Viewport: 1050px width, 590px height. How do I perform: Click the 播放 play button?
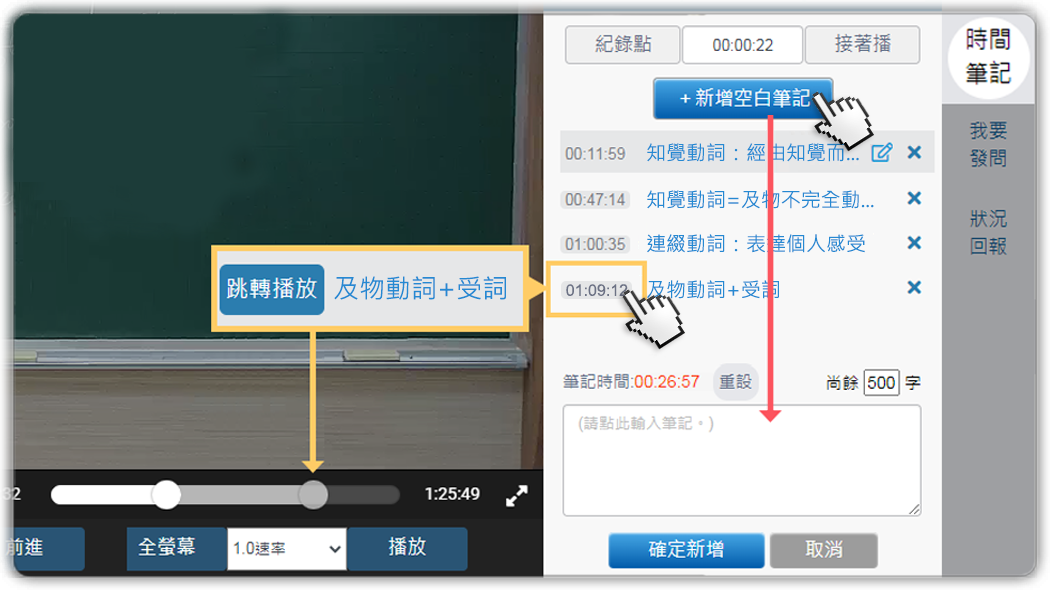(x=407, y=548)
